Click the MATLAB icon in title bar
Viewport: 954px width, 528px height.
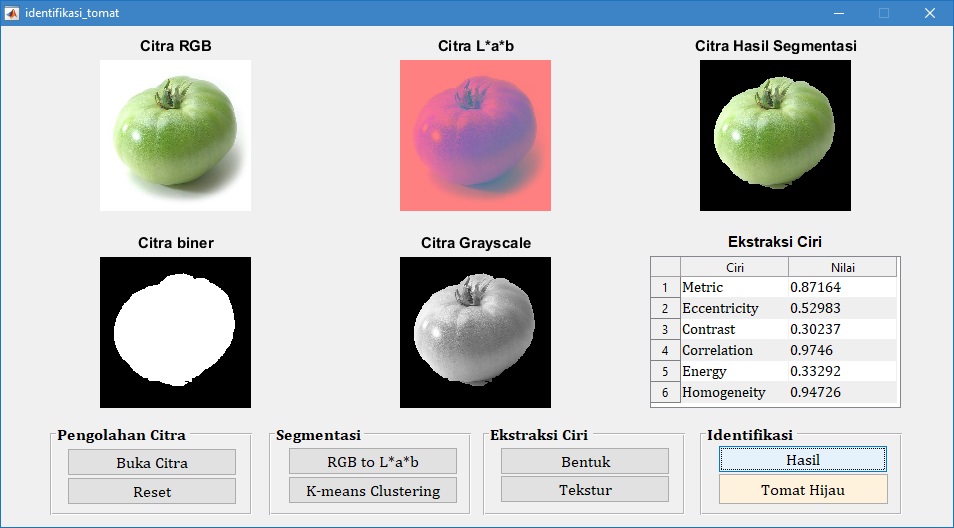click(12, 13)
